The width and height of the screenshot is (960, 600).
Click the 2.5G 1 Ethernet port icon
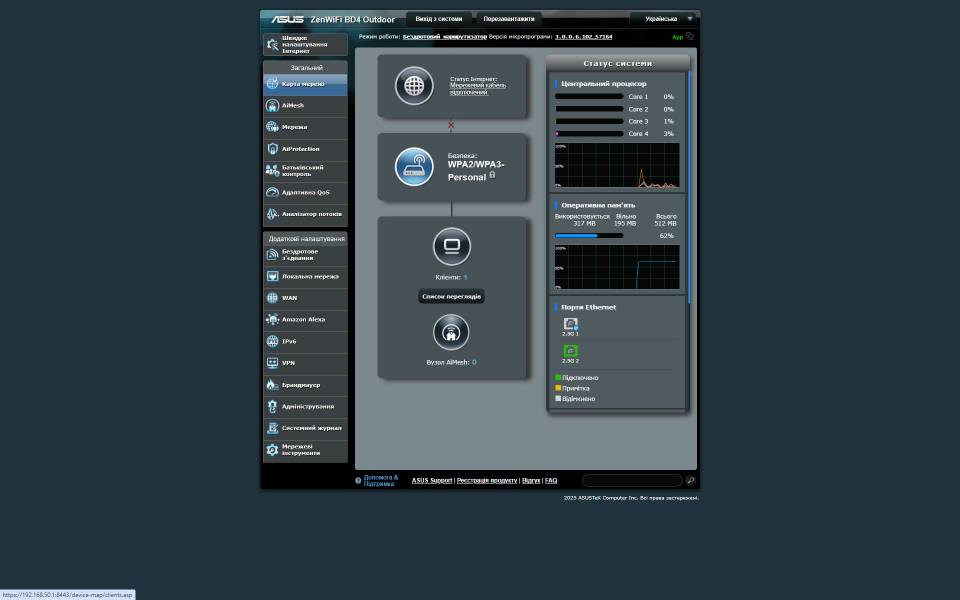coord(570,324)
